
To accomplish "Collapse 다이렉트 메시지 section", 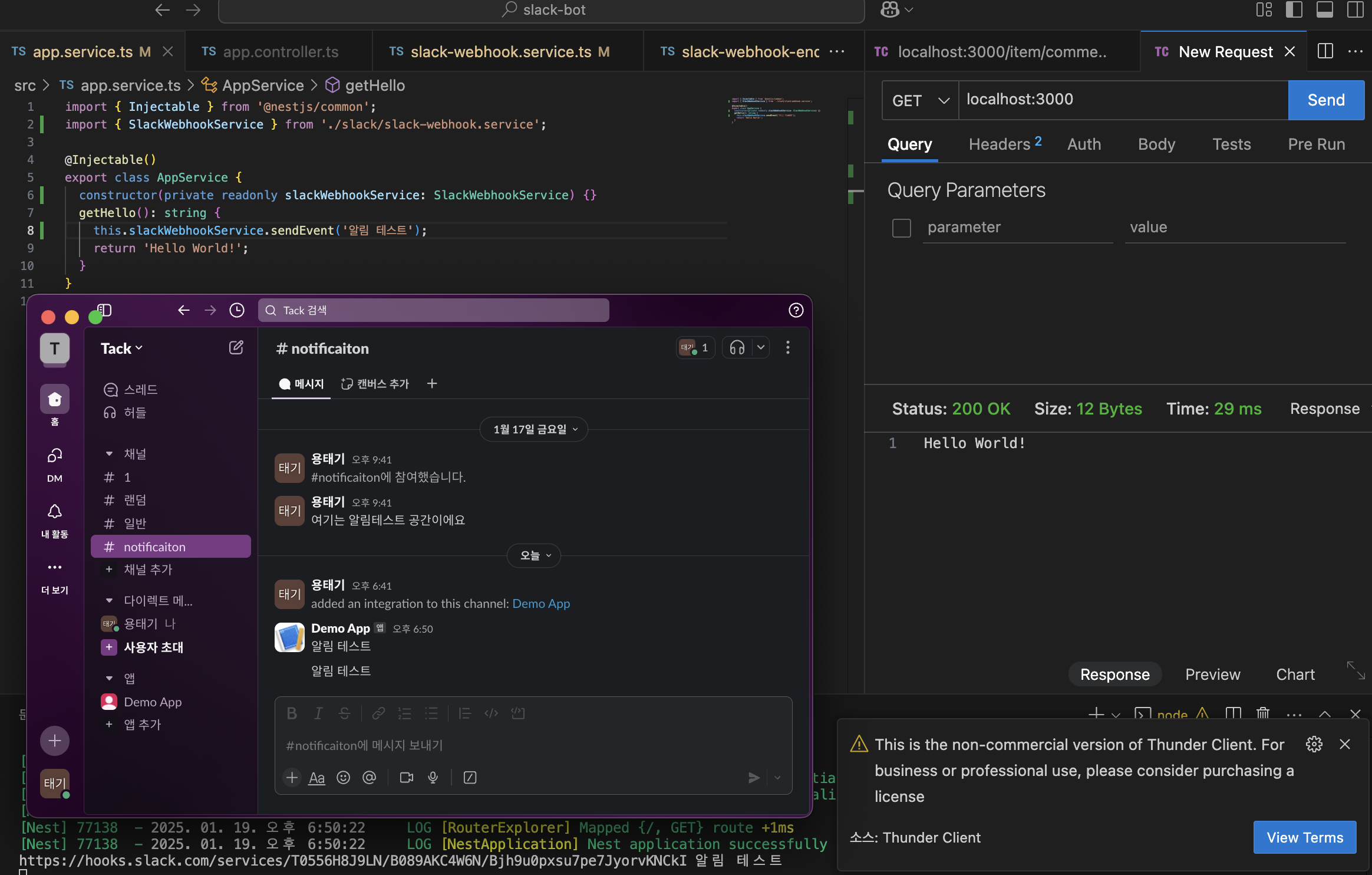I will coord(109,600).
